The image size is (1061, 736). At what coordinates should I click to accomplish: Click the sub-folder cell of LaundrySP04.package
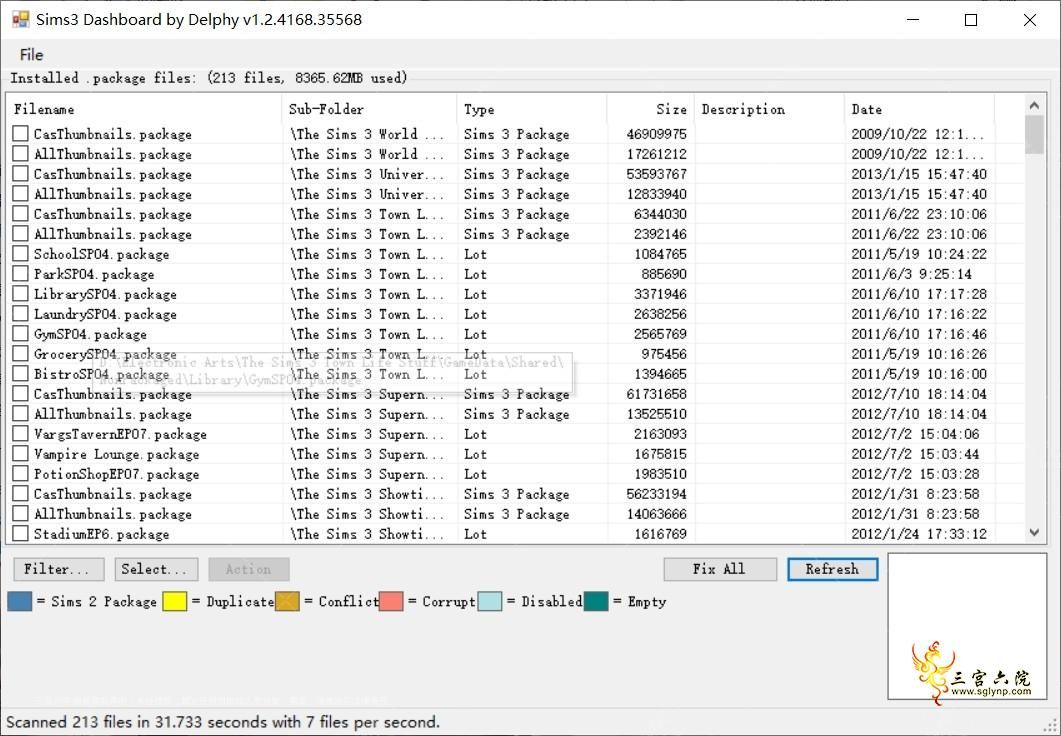click(x=367, y=314)
